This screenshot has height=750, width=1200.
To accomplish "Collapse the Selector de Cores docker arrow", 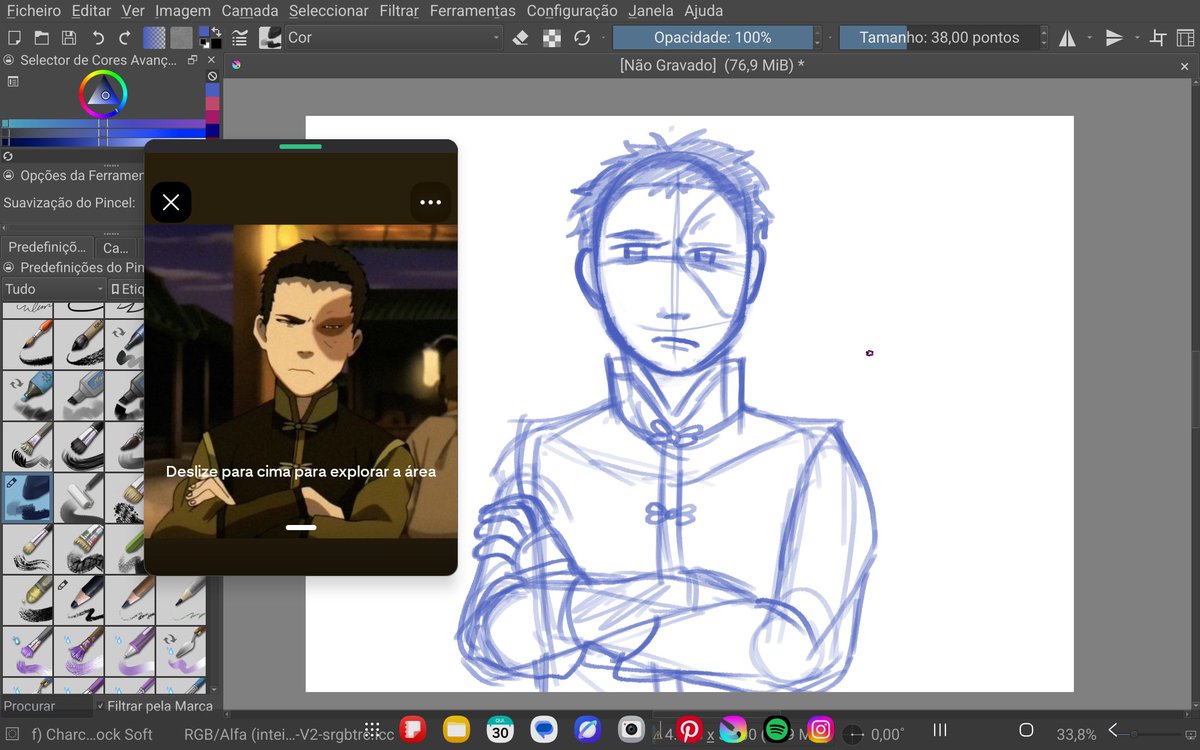I will 9,60.
